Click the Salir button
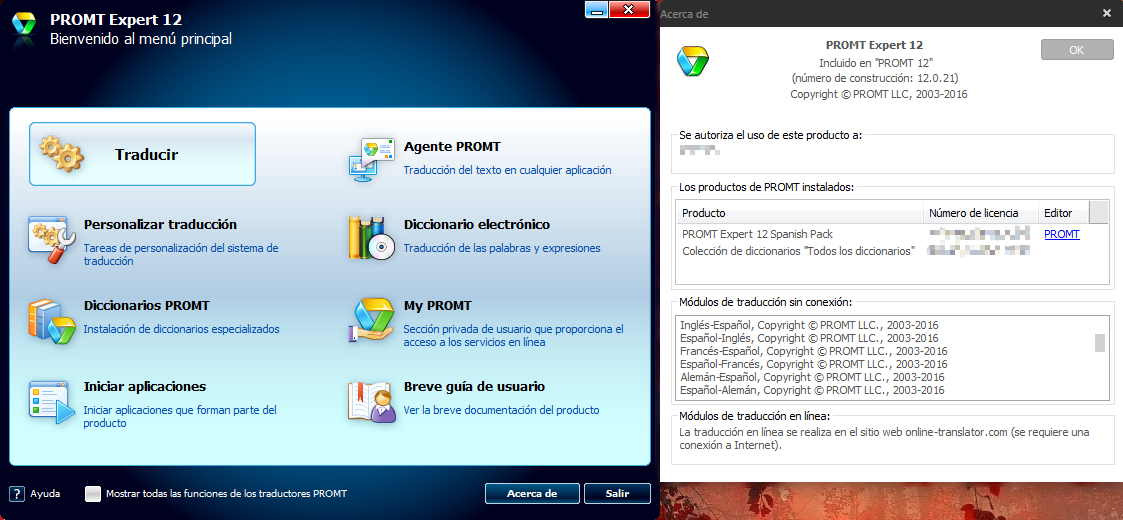 click(x=617, y=493)
